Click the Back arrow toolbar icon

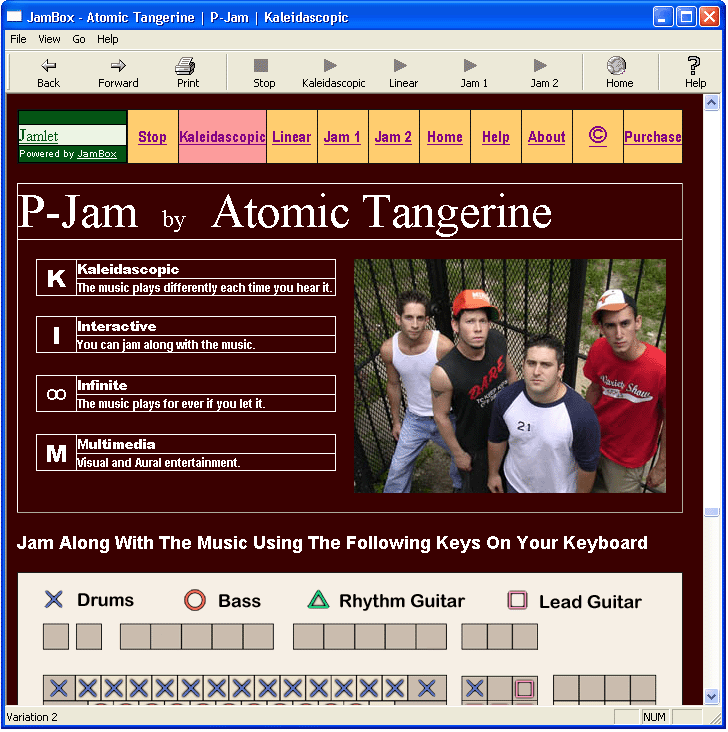49,66
